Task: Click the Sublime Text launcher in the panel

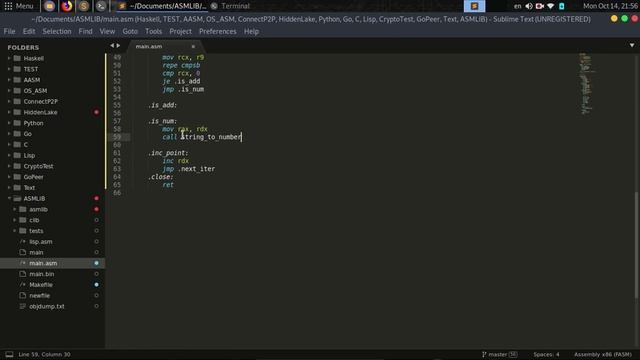Action: click(84, 6)
